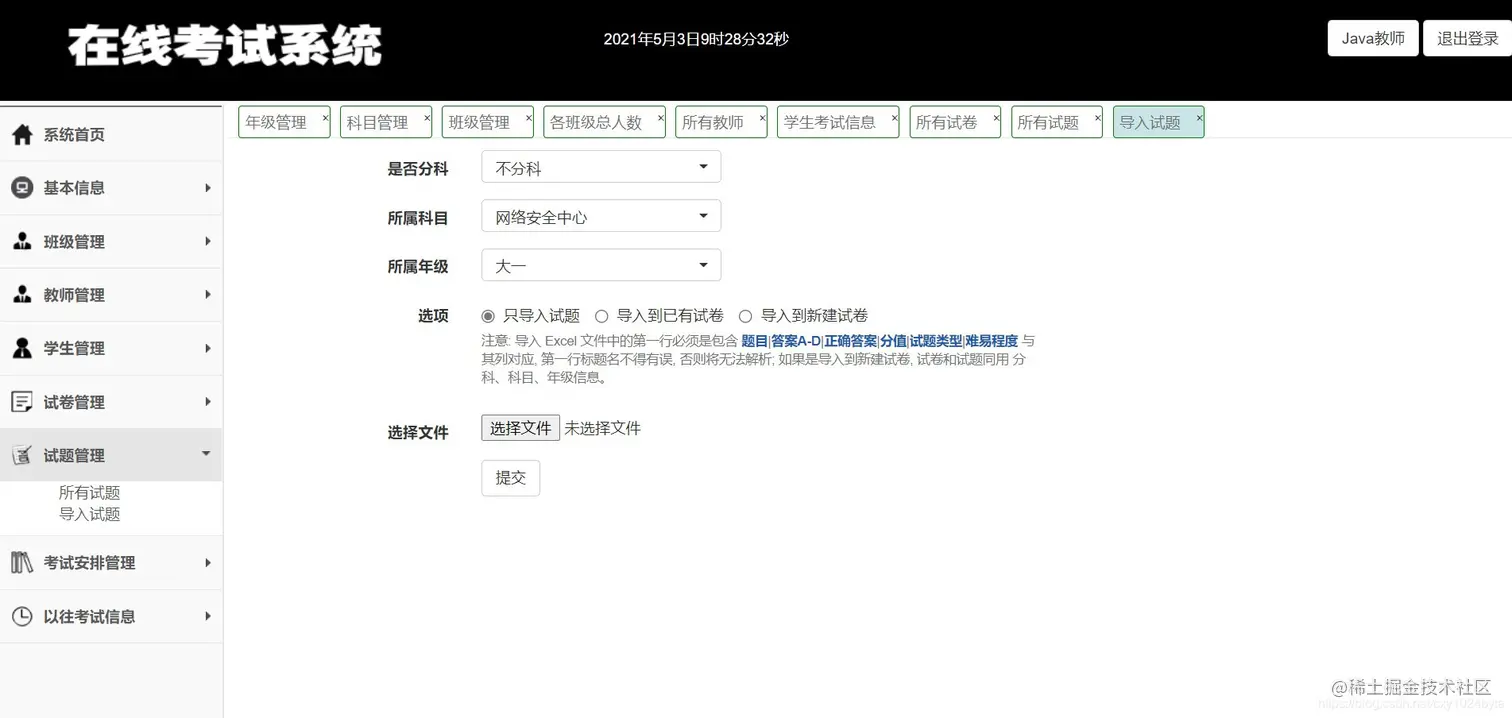Expand the 考试安排管理 sidebar arrow
This screenshot has width=1512, height=718.
click(207, 562)
